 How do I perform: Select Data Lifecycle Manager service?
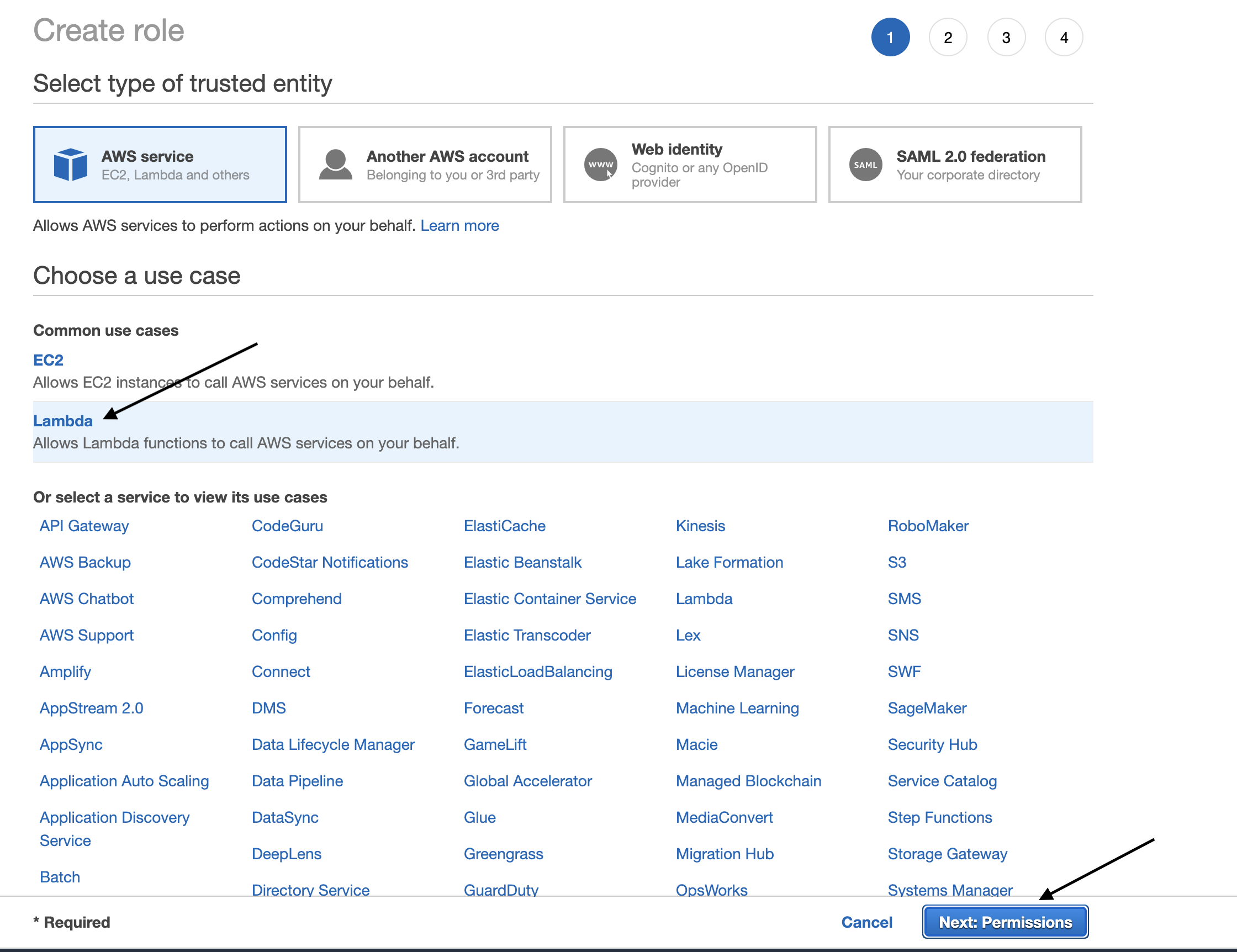333,744
